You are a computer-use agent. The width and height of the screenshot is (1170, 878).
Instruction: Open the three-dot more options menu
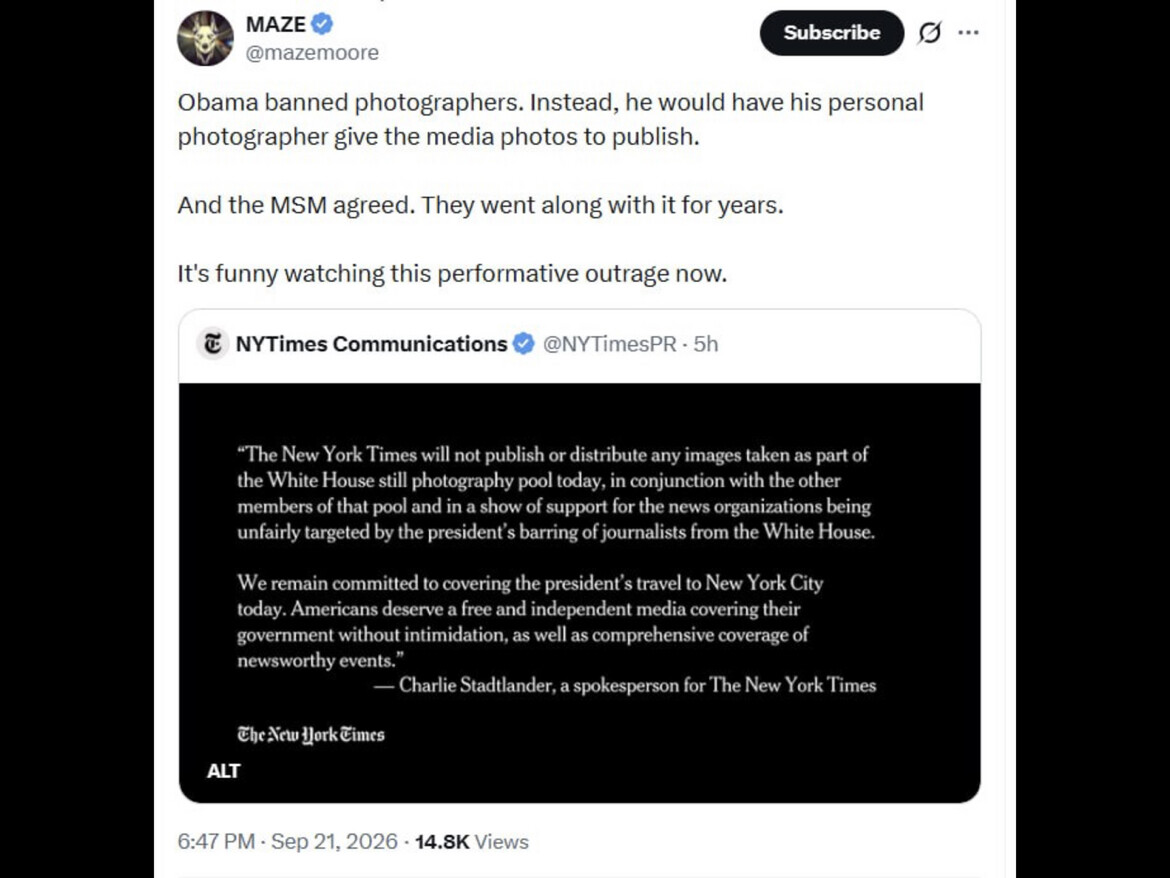[968, 33]
